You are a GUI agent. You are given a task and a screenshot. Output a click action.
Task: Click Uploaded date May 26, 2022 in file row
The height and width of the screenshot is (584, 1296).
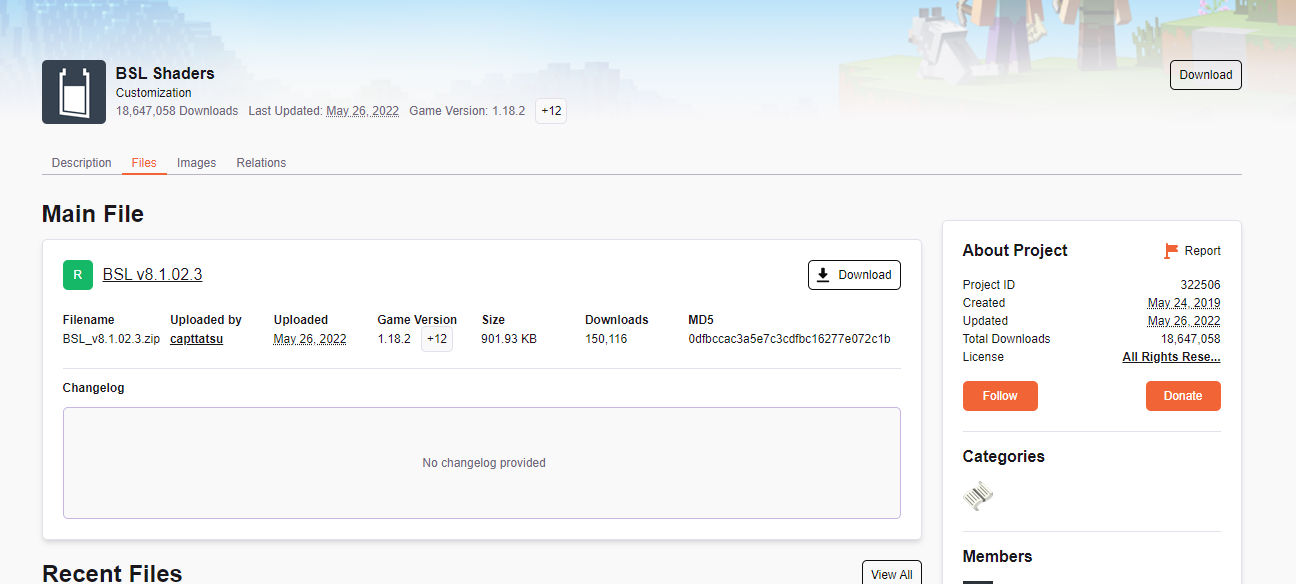click(x=310, y=339)
